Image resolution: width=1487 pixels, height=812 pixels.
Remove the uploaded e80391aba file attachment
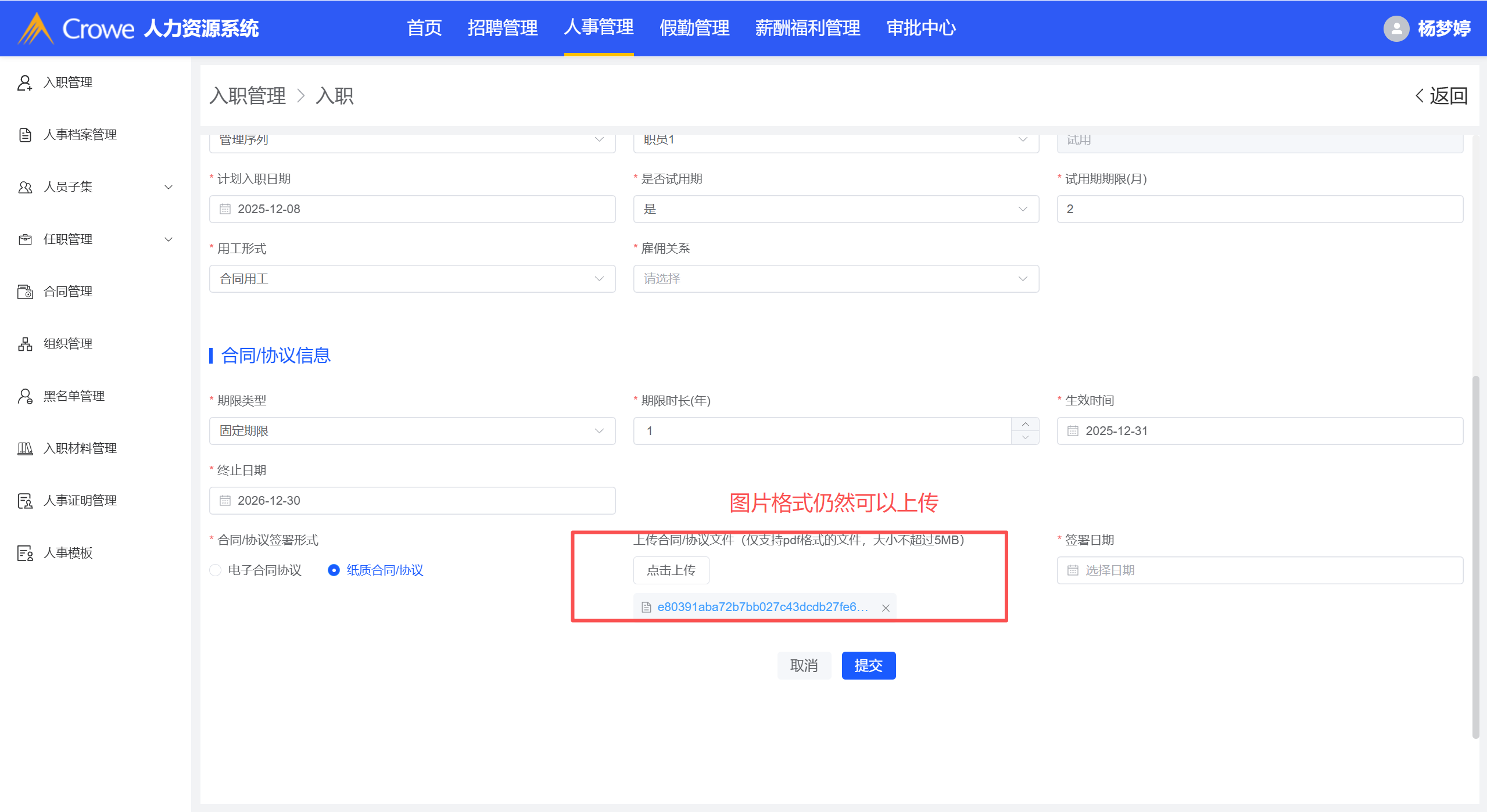click(886, 608)
